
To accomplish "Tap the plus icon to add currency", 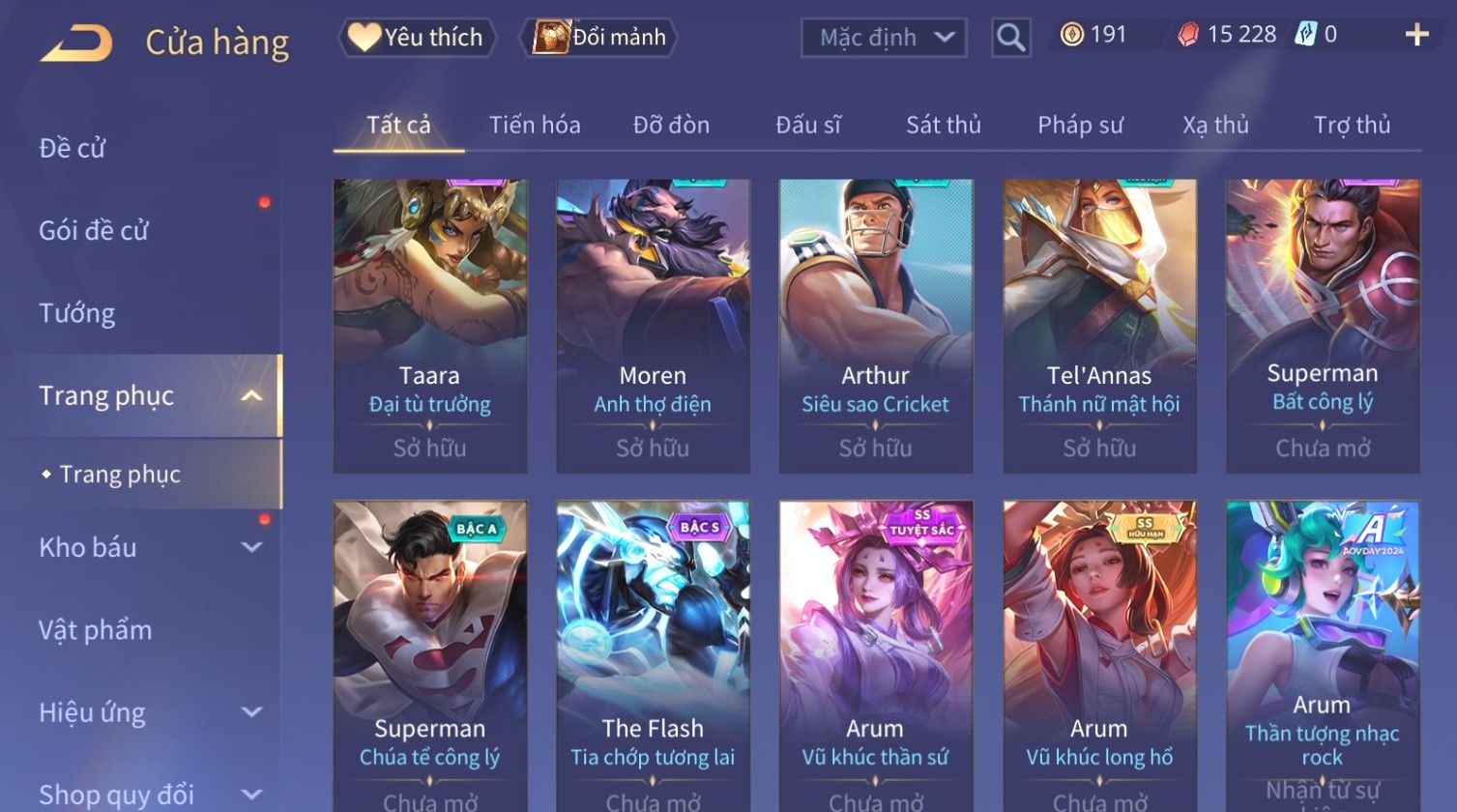I will pos(1416,36).
